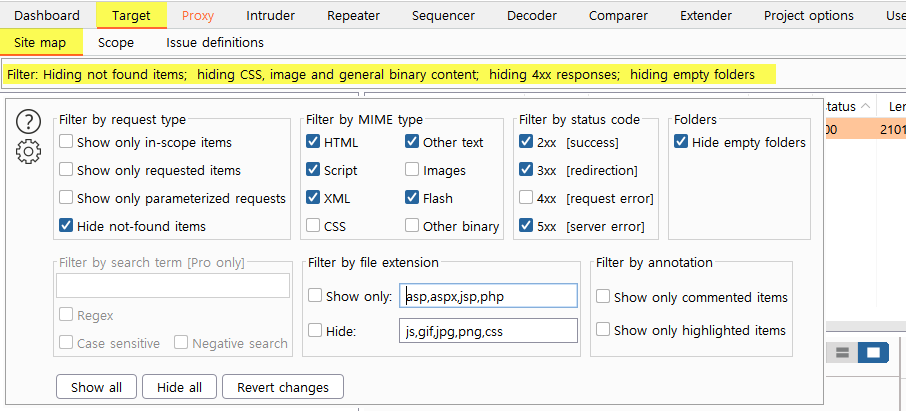
Task: Check the Images MIME type
Action: (x=412, y=170)
